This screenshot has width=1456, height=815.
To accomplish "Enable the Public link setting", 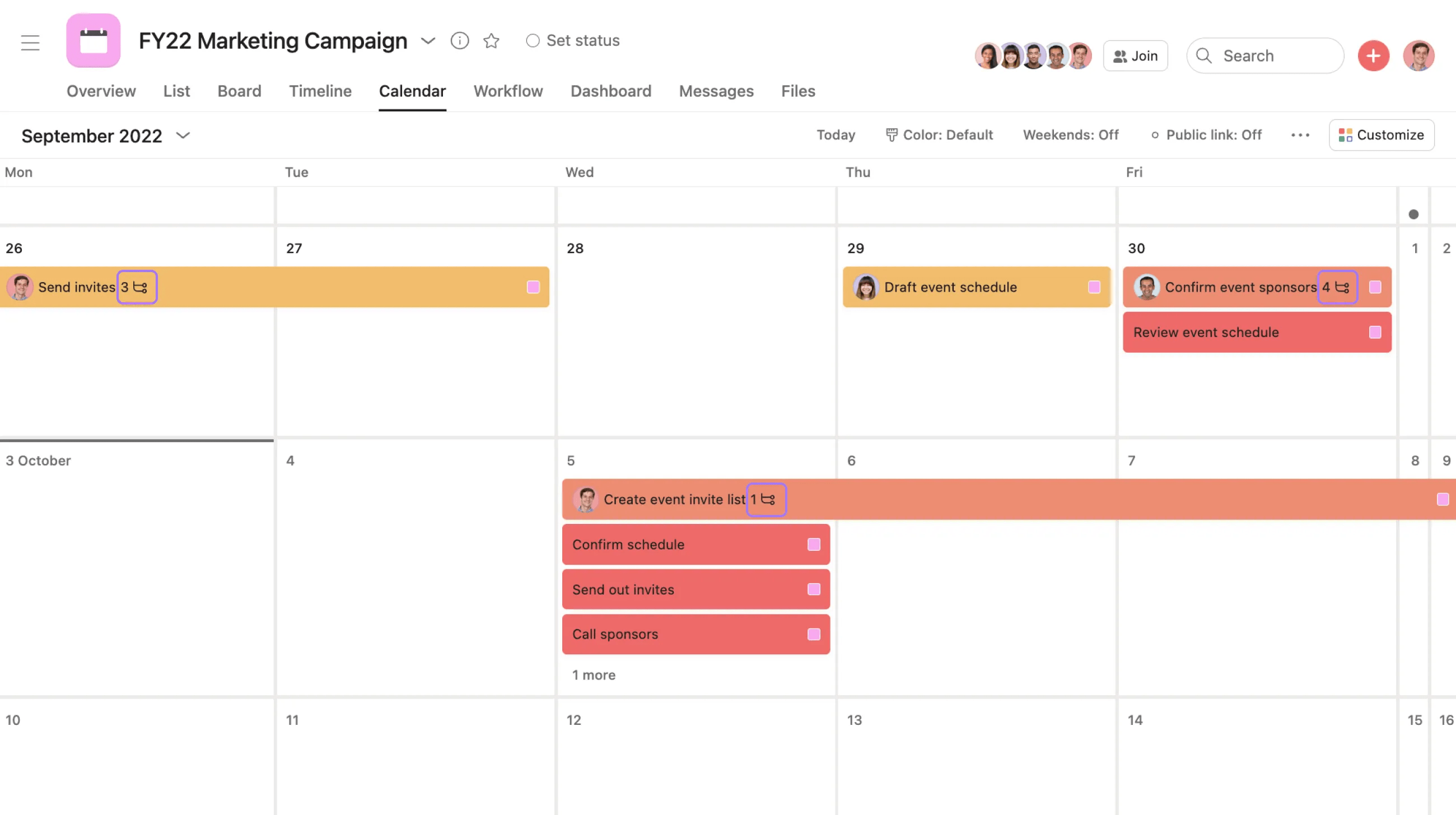I will (1206, 135).
